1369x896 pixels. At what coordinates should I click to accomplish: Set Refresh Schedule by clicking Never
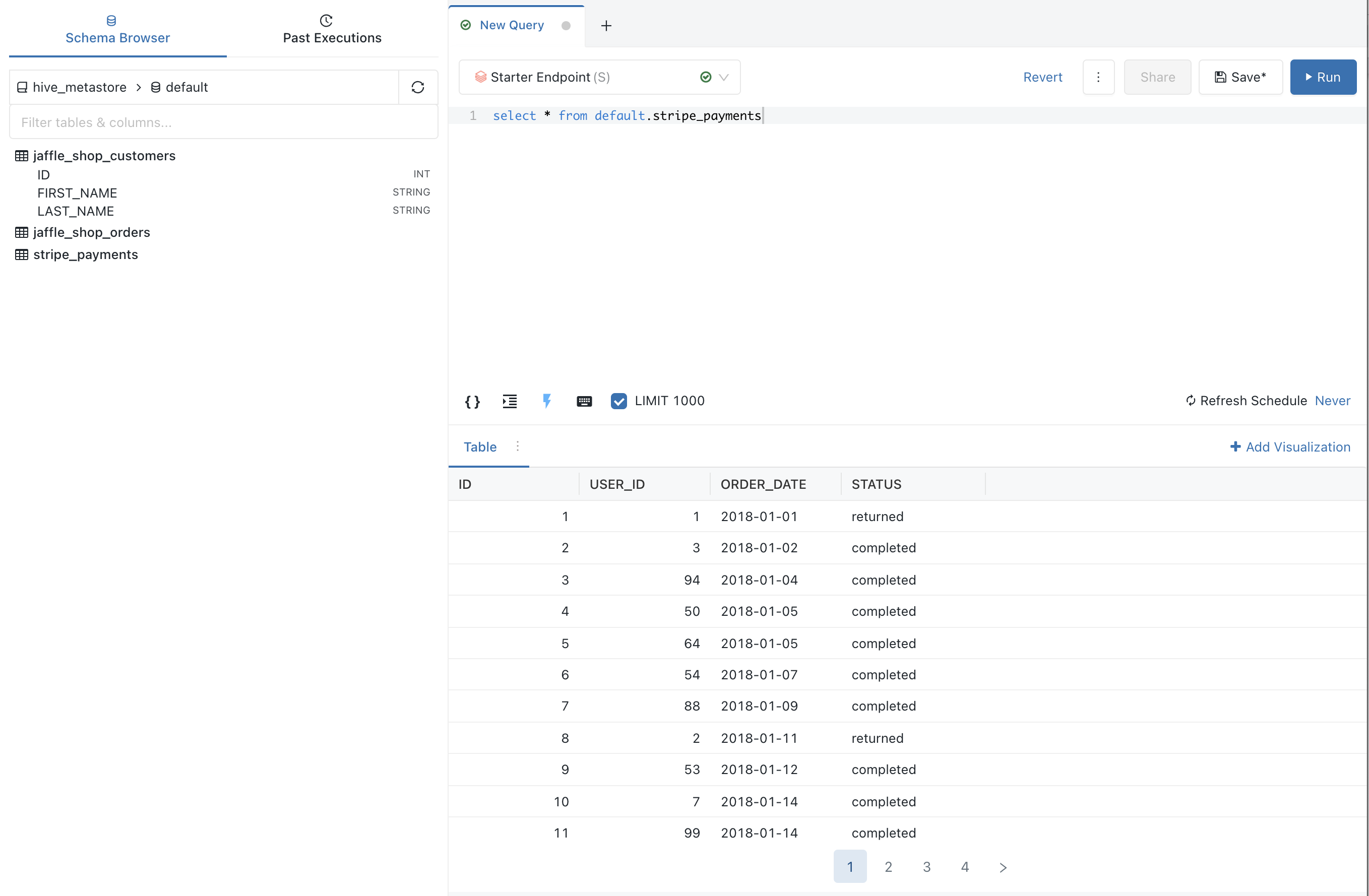point(1333,400)
